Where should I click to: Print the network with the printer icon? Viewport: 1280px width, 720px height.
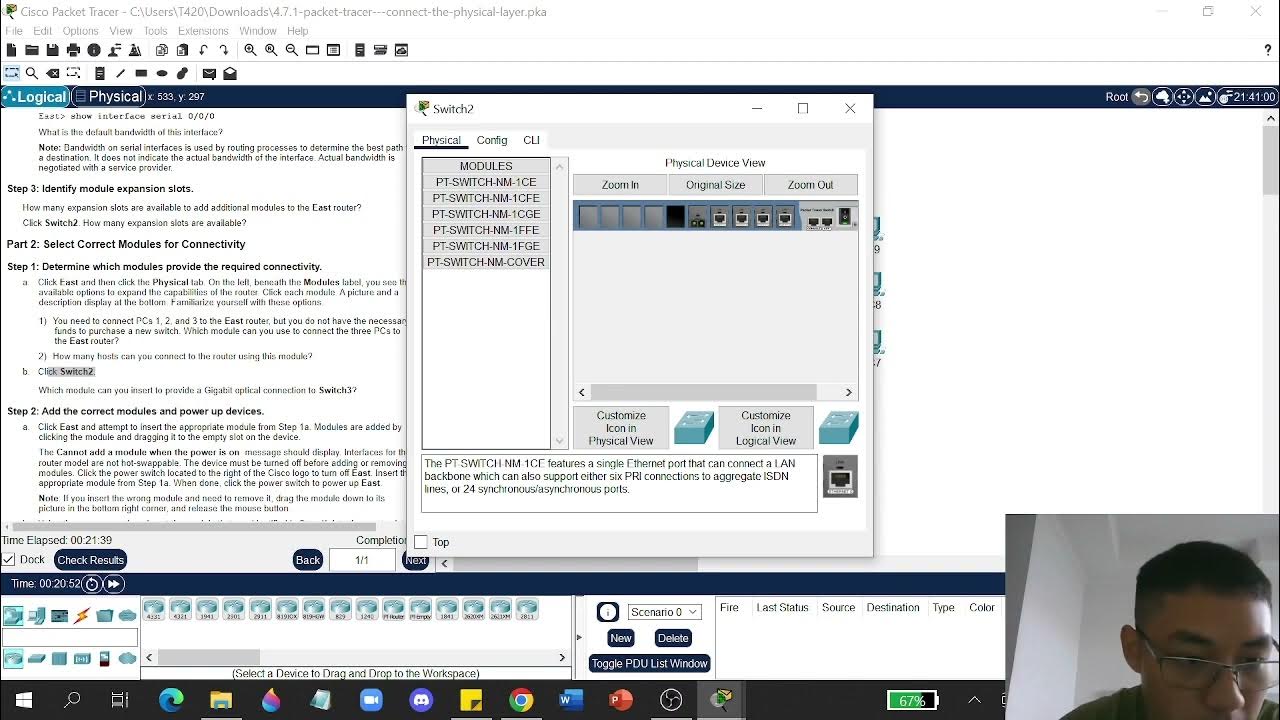click(x=73, y=50)
